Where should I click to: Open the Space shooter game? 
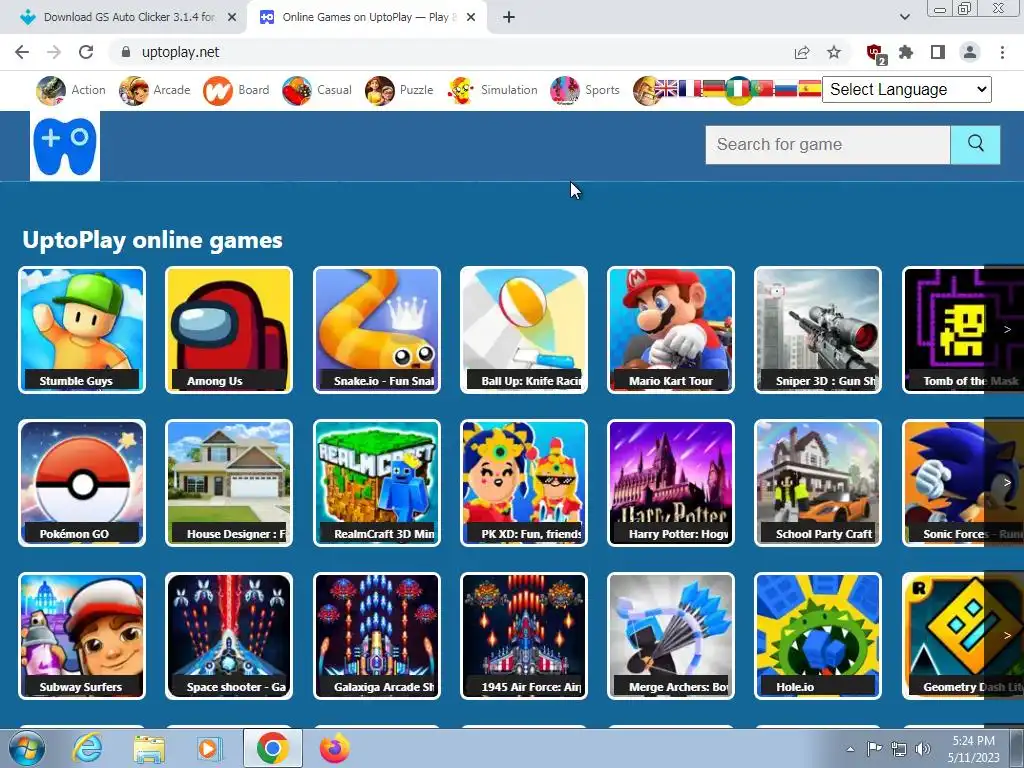(229, 636)
